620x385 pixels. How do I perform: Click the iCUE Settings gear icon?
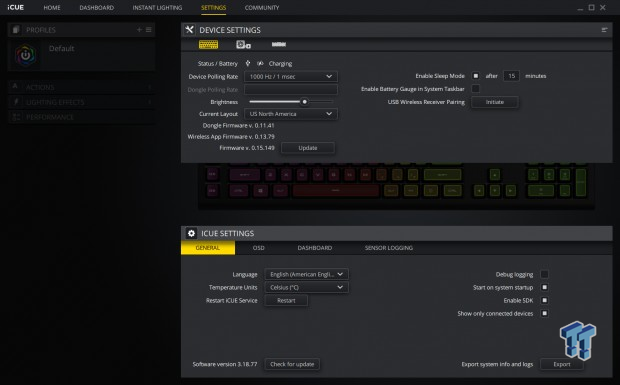point(191,233)
